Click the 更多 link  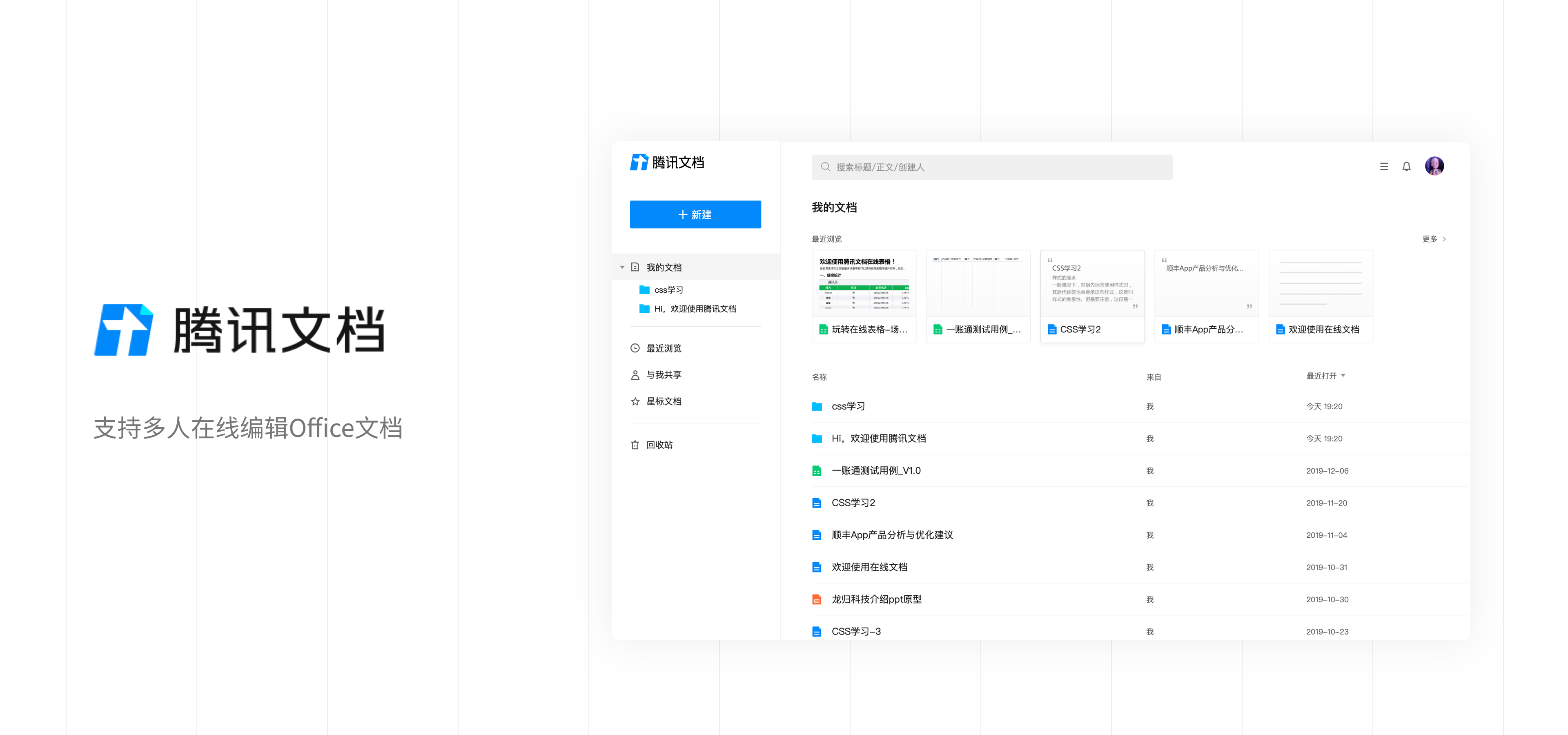tap(1430, 239)
